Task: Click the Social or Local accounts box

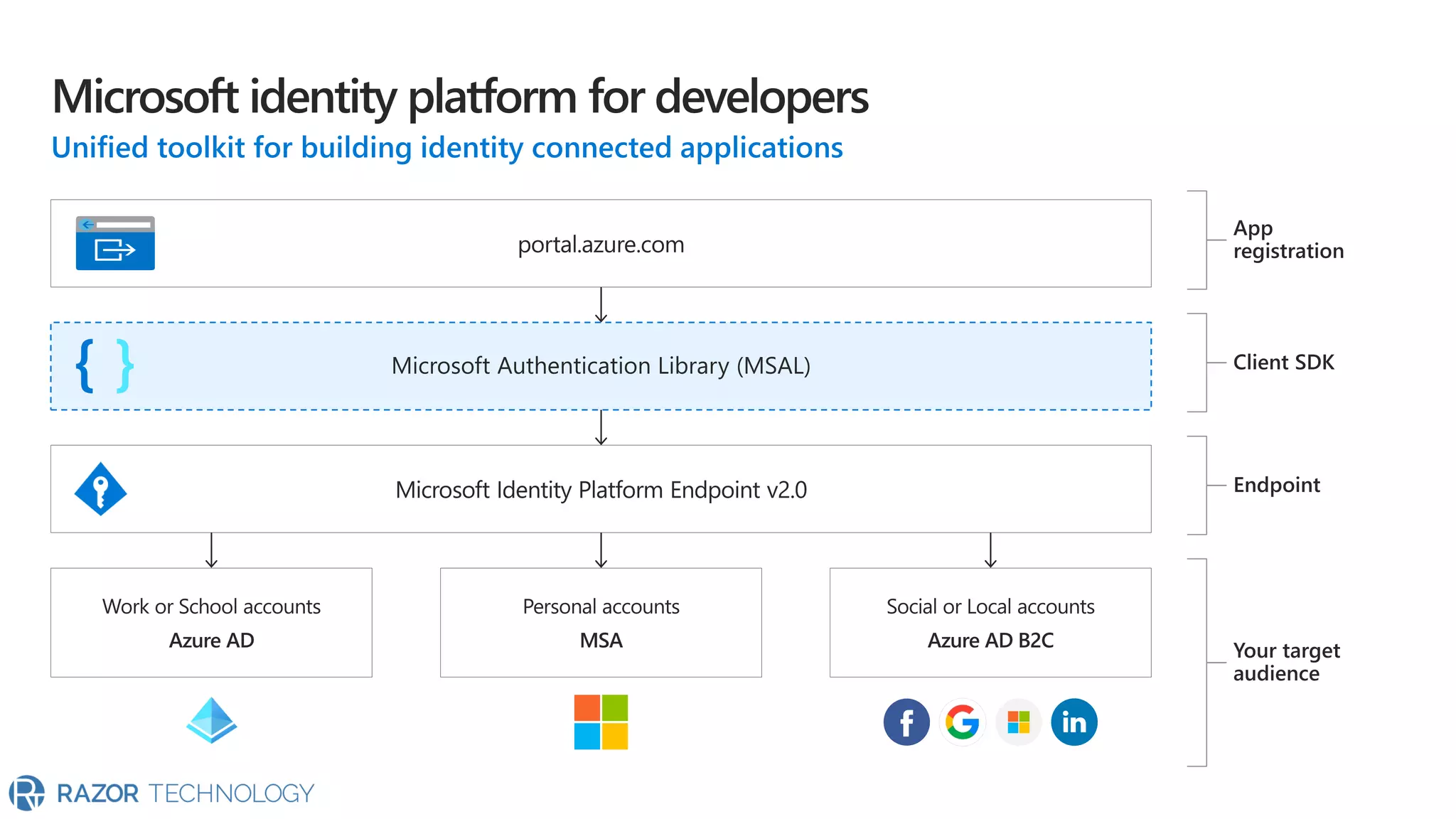Action: 990,622
